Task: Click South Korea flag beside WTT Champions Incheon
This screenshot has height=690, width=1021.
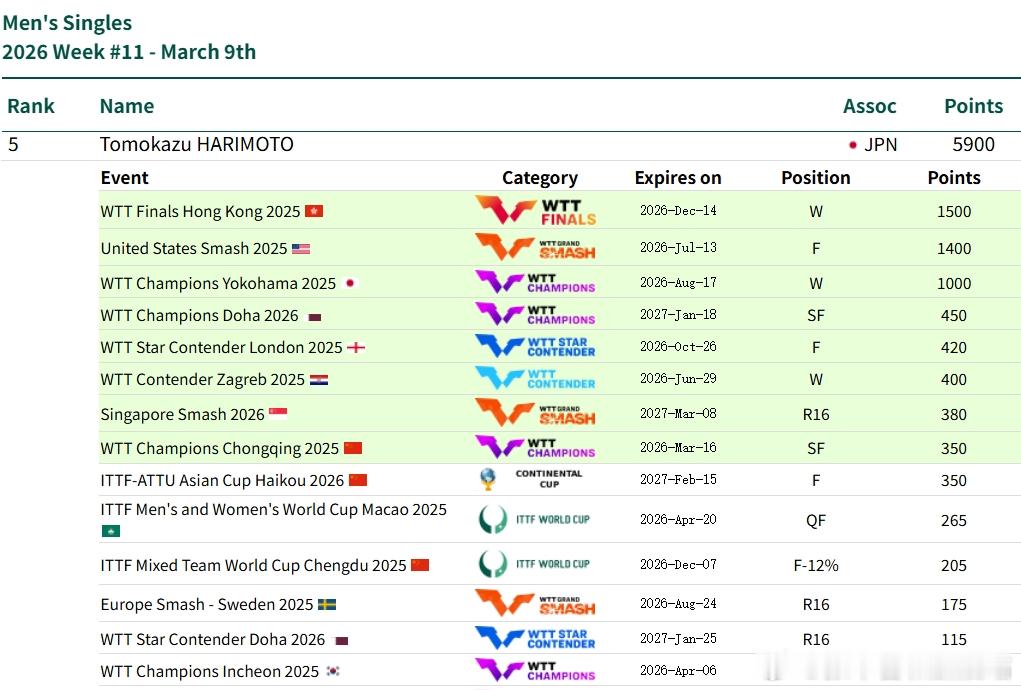Action: pyautogui.click(x=333, y=672)
